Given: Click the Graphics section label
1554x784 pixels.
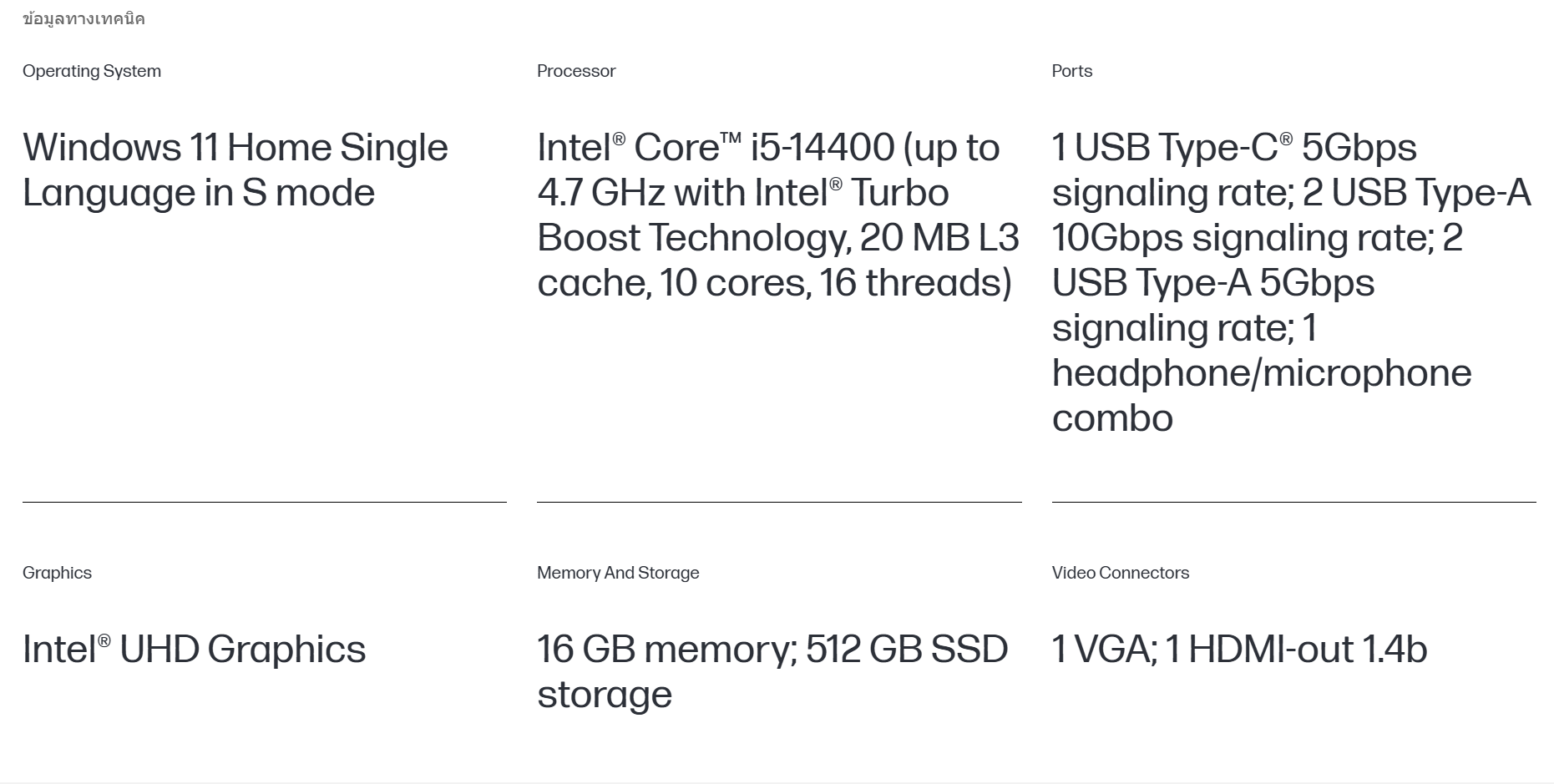Looking at the screenshot, I should (x=57, y=573).
